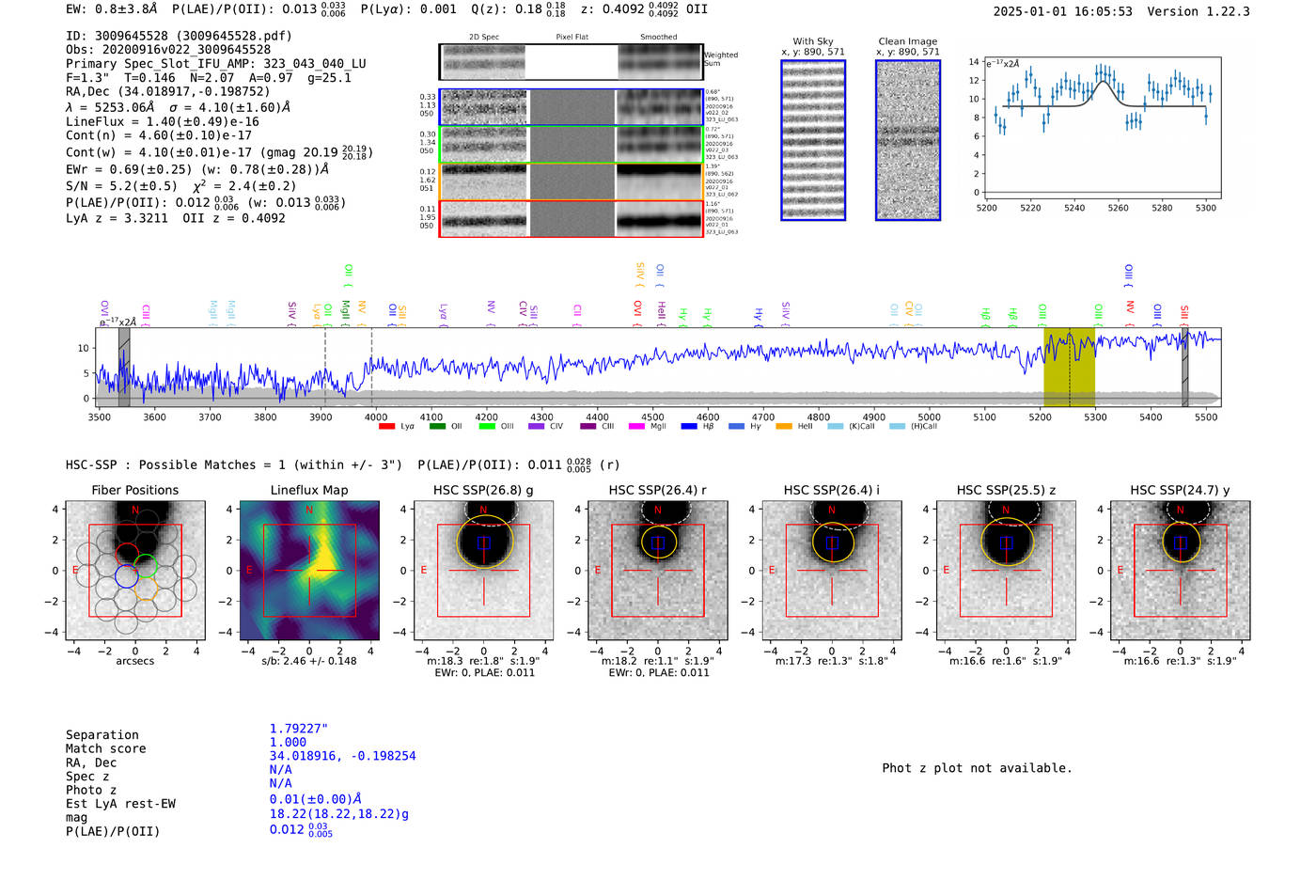Image resolution: width=1316 pixels, height=896 pixels.
Task: Click the gray hatched band near 3550
Action: 124,368
